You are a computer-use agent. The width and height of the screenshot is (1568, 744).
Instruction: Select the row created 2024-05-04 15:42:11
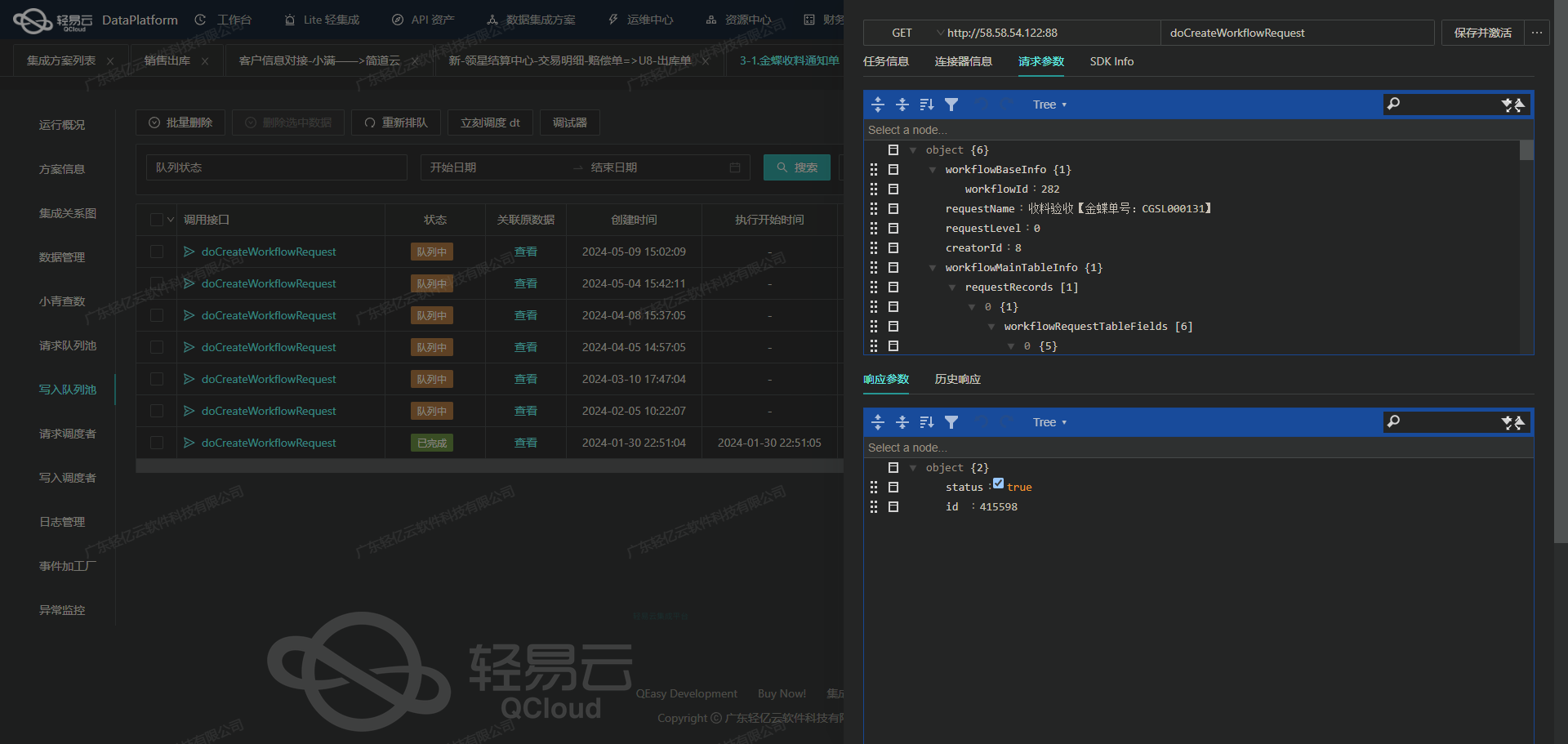click(157, 283)
